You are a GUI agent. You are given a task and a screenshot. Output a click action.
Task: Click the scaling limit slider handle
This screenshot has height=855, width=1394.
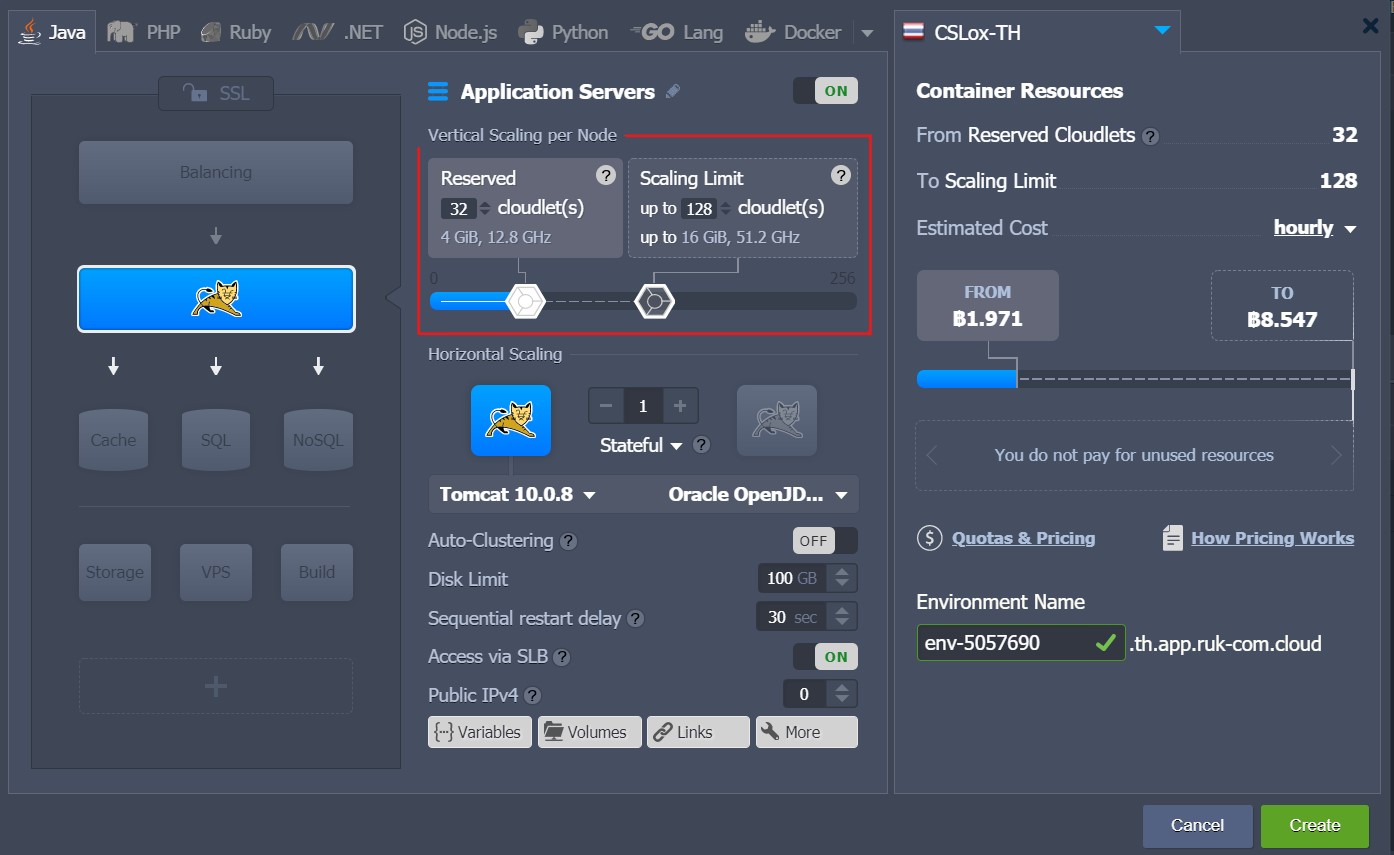(x=654, y=300)
